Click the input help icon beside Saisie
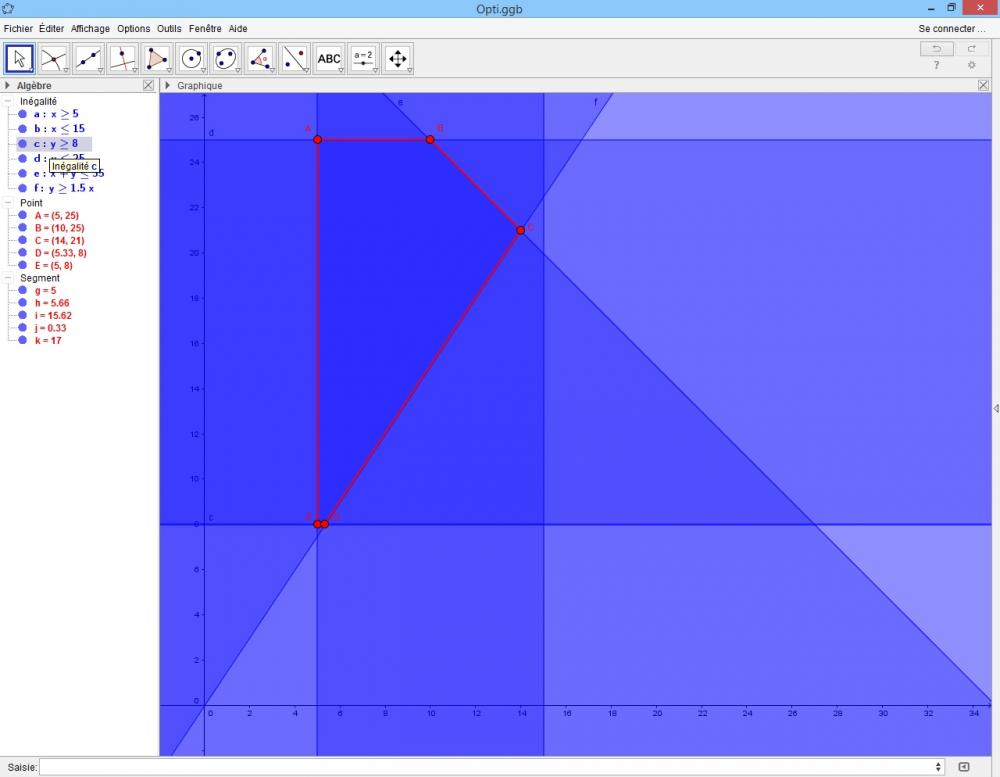The height and width of the screenshot is (777, 1000). click(x=964, y=767)
